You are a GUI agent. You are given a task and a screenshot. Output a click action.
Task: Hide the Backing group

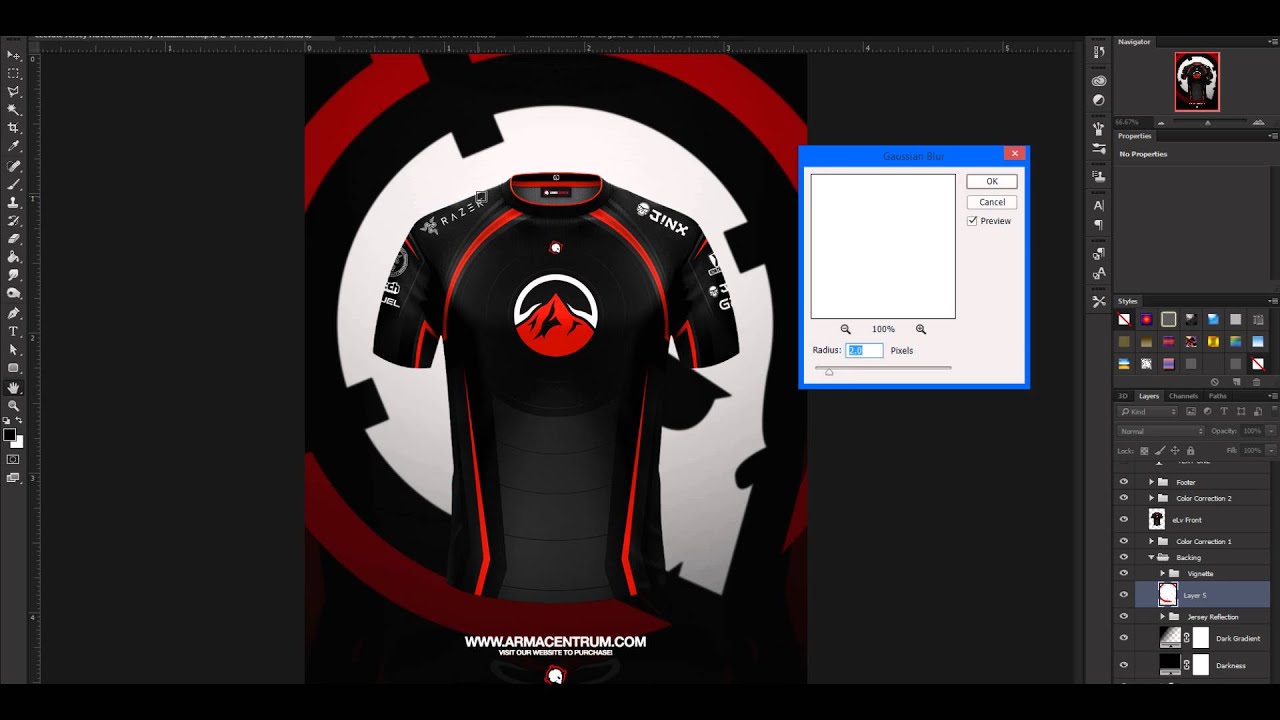tap(1123, 557)
